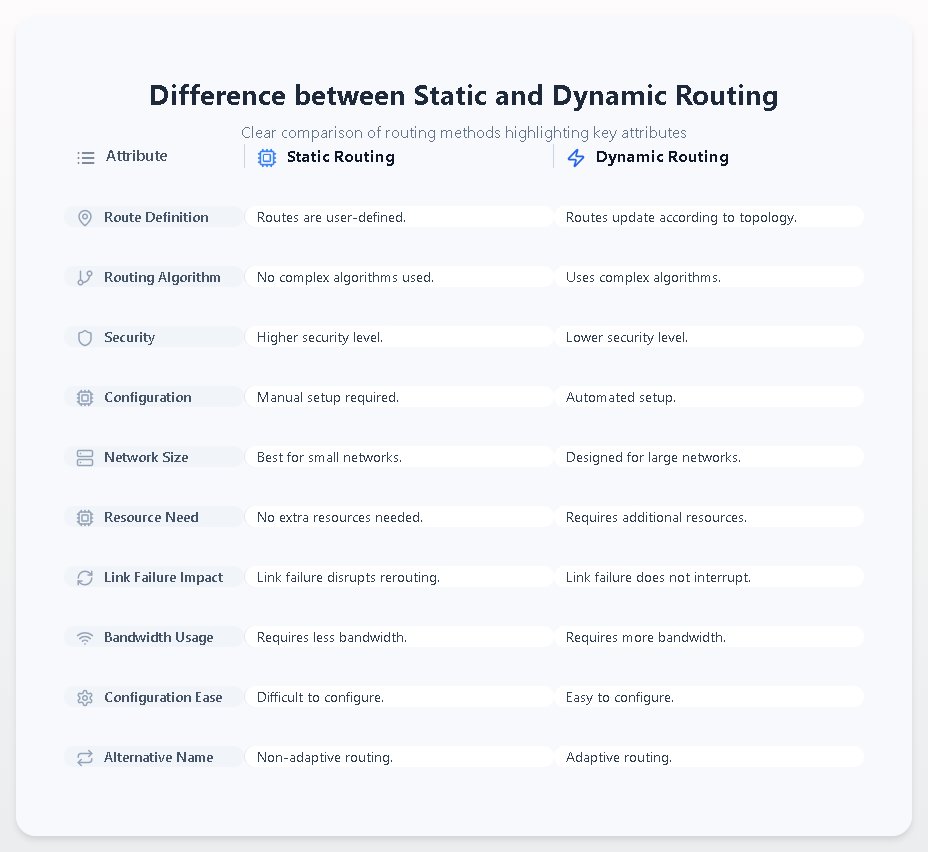
Task: Click the cell No complex algorithms used
Action: [x=399, y=277]
